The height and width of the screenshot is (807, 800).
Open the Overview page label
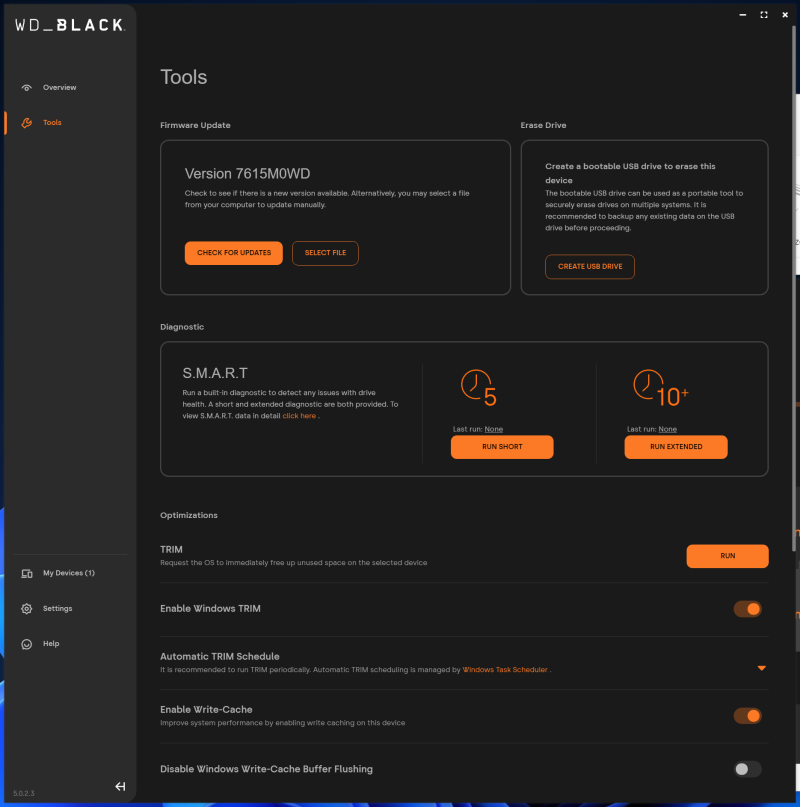click(x=59, y=88)
